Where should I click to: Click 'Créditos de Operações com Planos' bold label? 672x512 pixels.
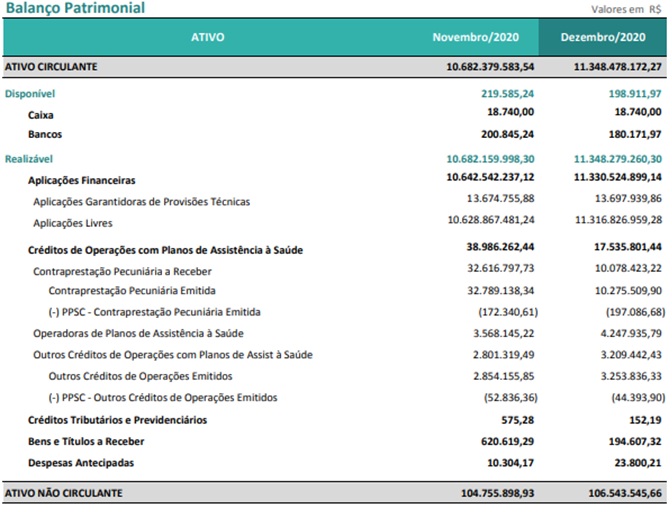click(165, 250)
